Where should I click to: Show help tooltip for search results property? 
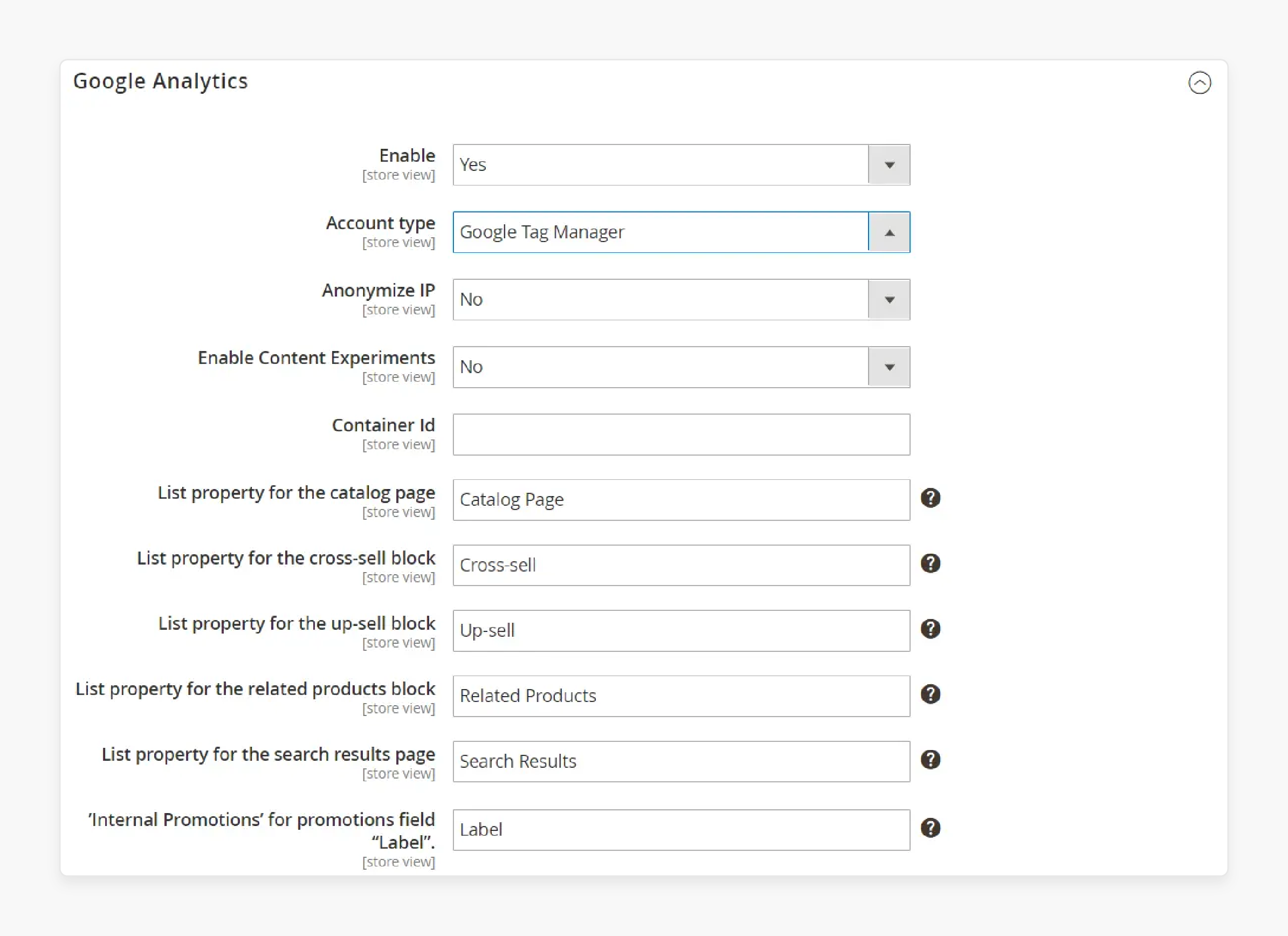click(930, 759)
